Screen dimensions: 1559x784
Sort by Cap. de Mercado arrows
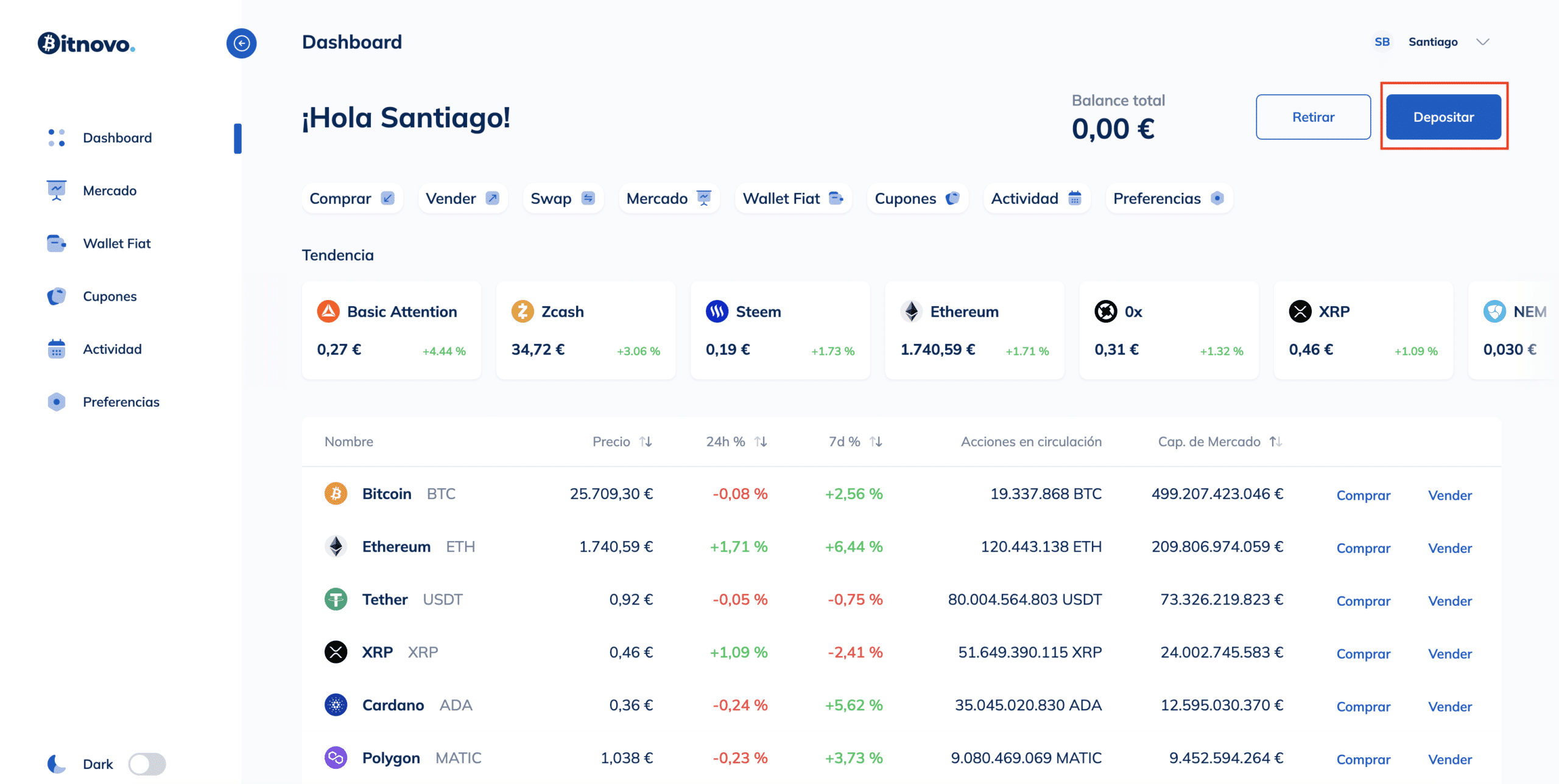click(x=1276, y=442)
